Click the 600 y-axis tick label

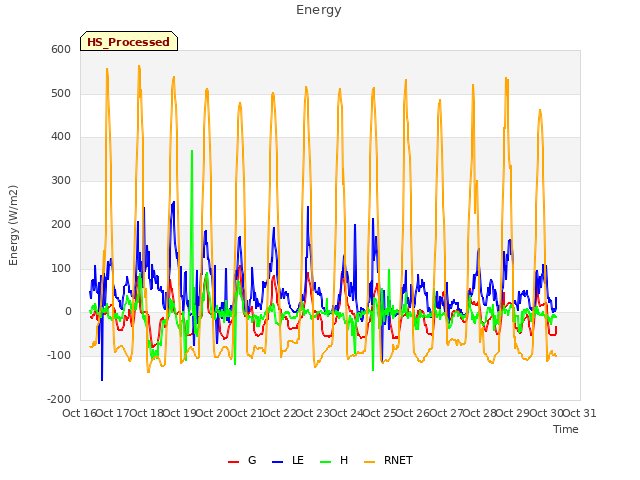[61, 49]
